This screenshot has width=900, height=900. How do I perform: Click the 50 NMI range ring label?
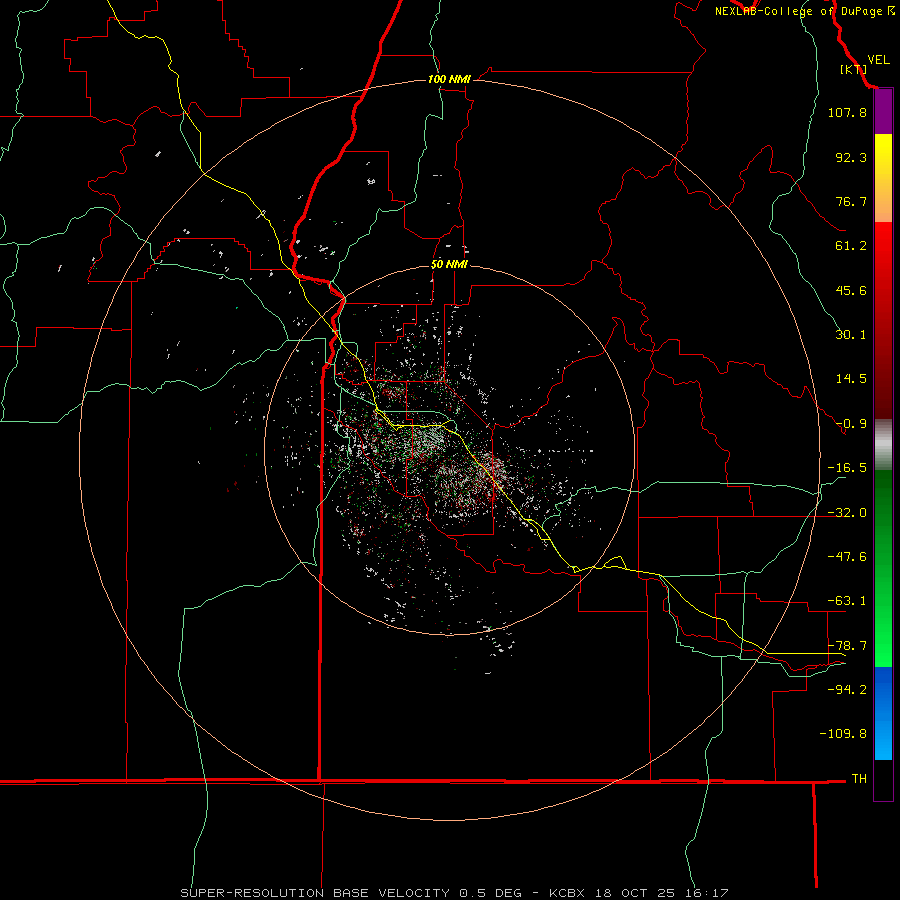449,265
